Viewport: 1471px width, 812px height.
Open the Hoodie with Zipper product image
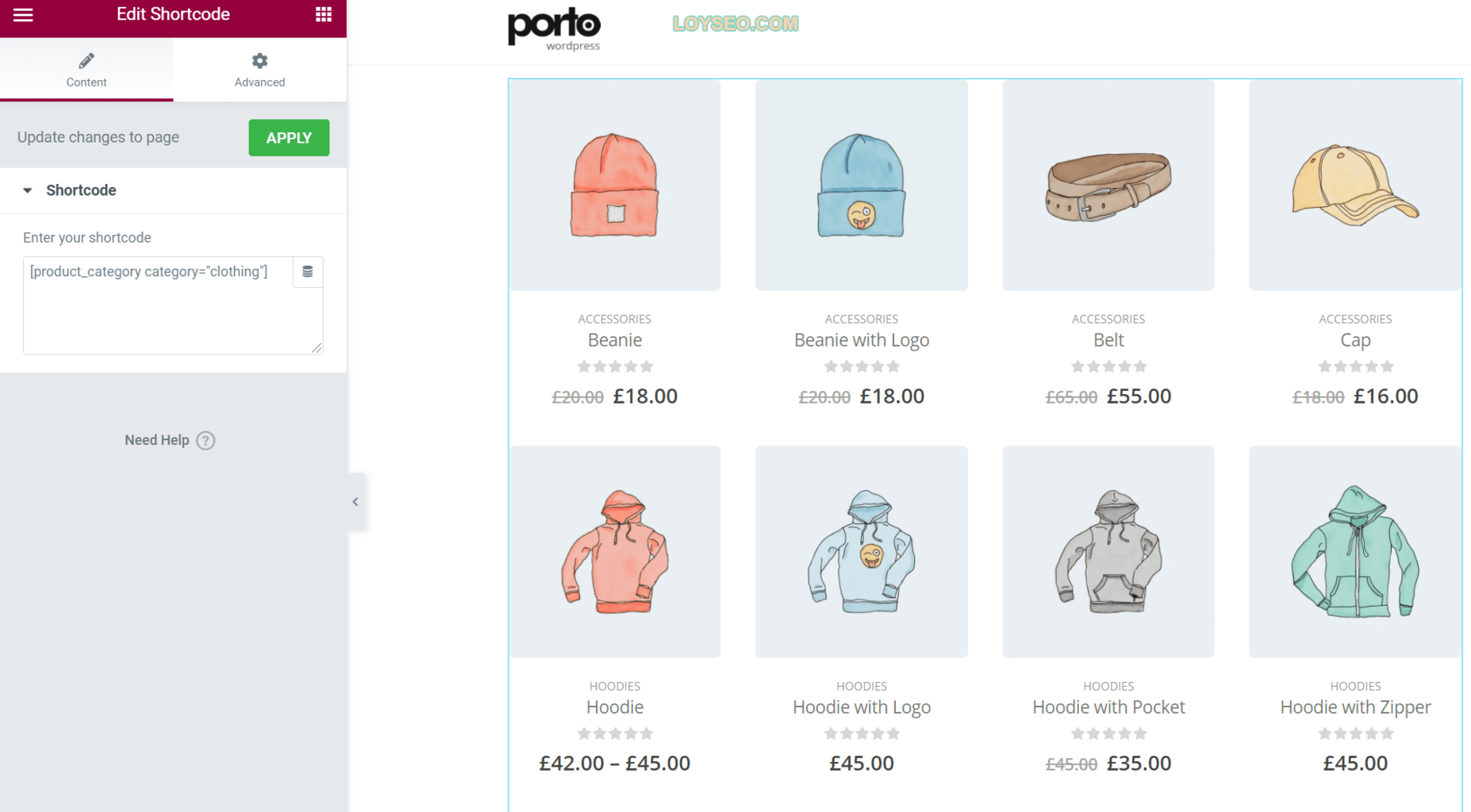click(1355, 552)
